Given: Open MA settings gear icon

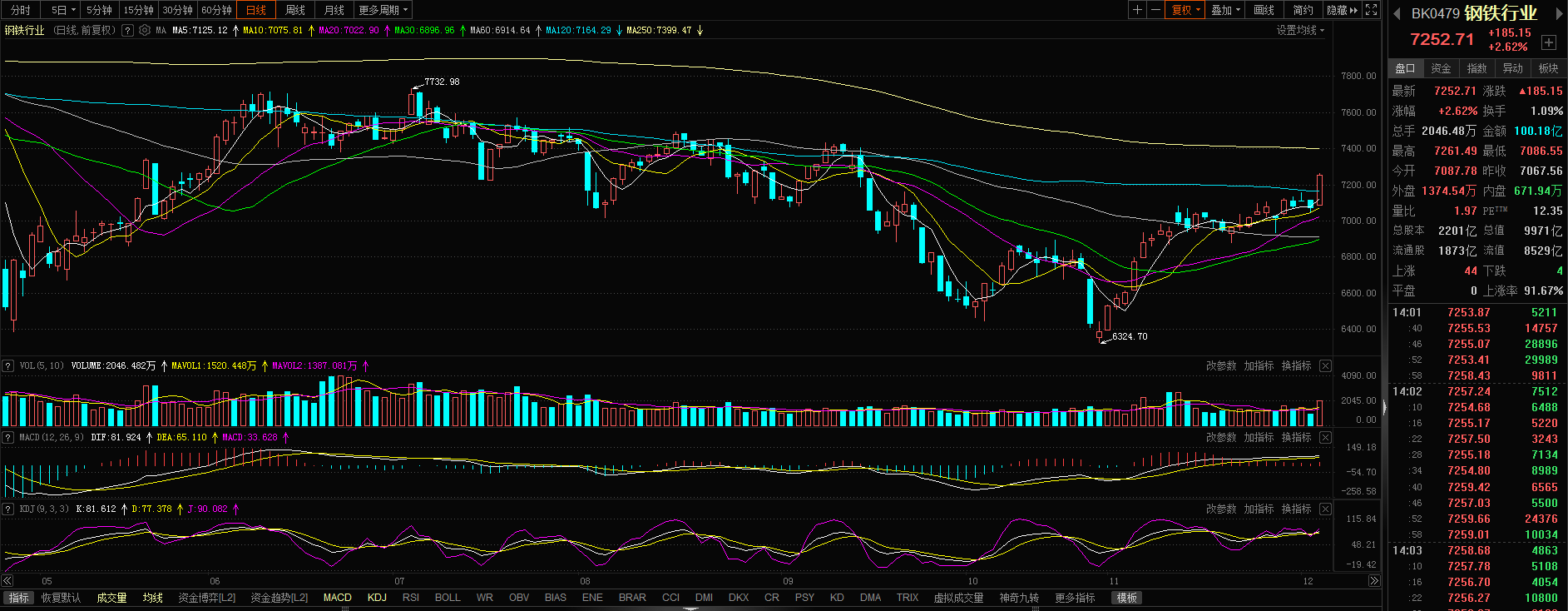Looking at the screenshot, I should click(x=145, y=30).
